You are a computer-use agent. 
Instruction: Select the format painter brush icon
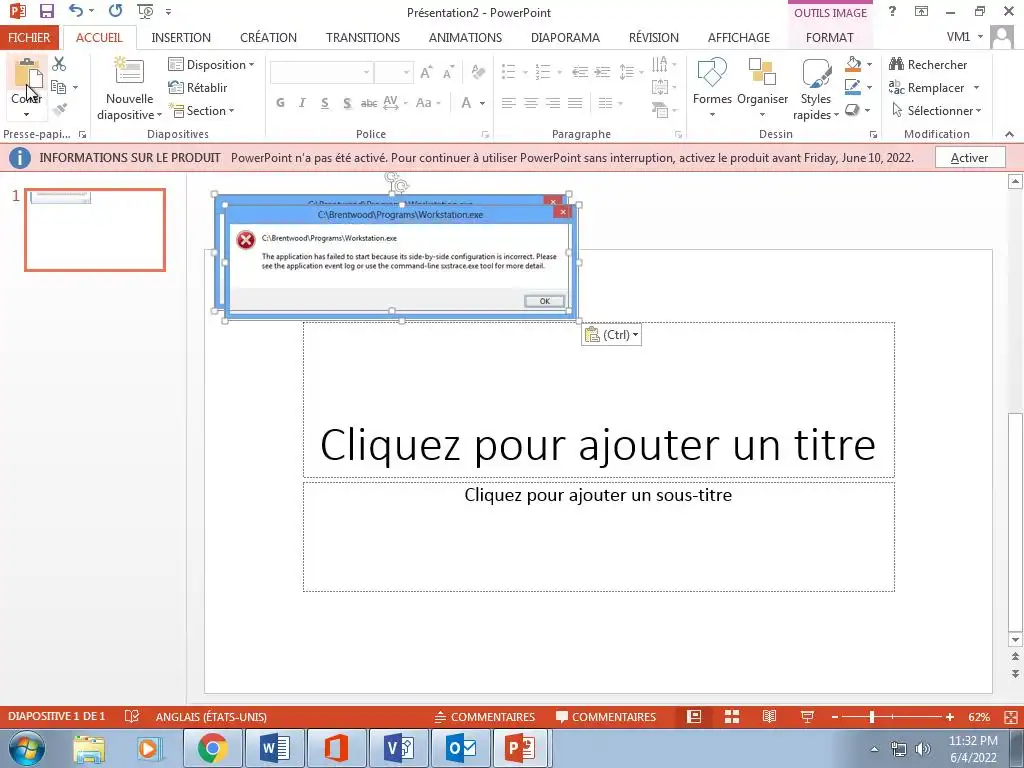(59, 110)
